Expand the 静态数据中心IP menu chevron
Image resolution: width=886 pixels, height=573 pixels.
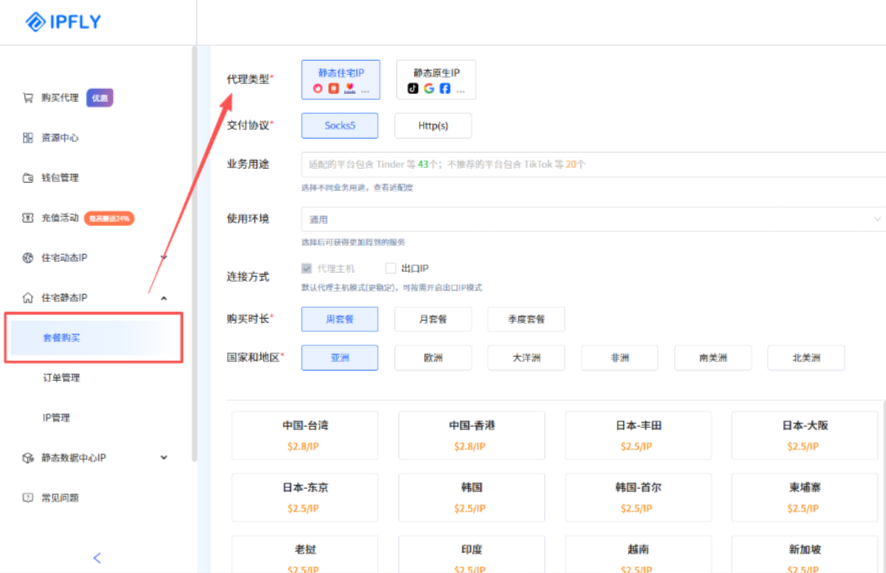pos(164,458)
